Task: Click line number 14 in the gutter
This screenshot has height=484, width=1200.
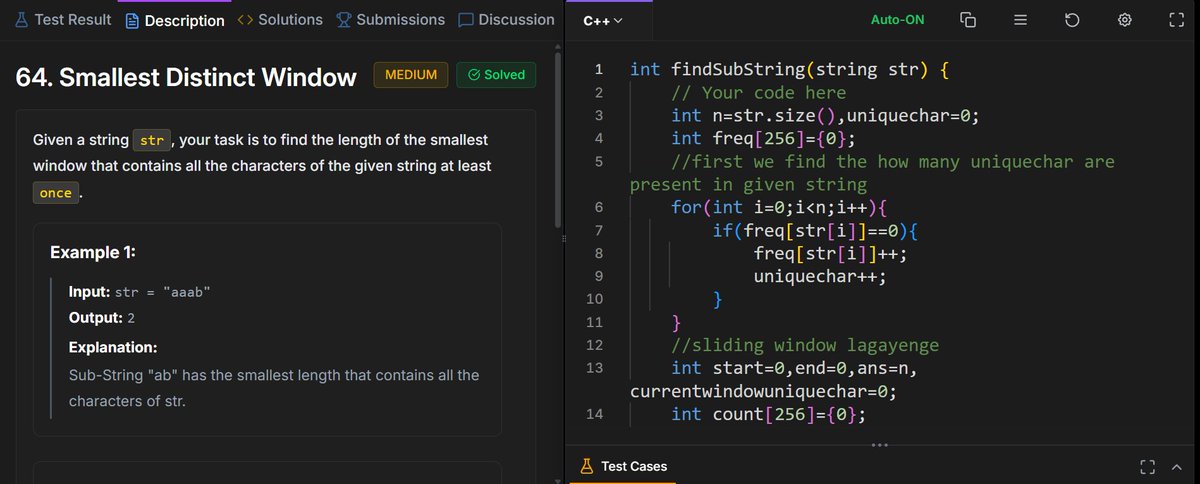Action: click(x=594, y=414)
